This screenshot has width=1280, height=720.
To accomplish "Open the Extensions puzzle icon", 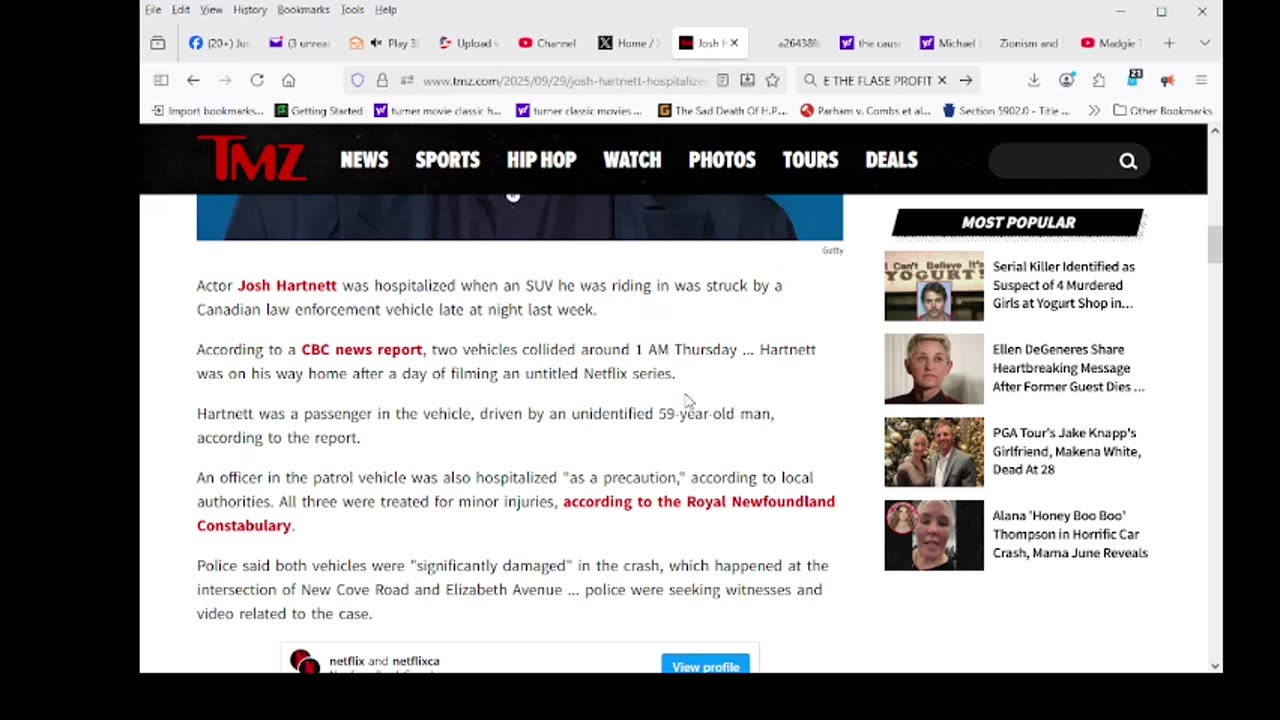I will tap(1099, 80).
